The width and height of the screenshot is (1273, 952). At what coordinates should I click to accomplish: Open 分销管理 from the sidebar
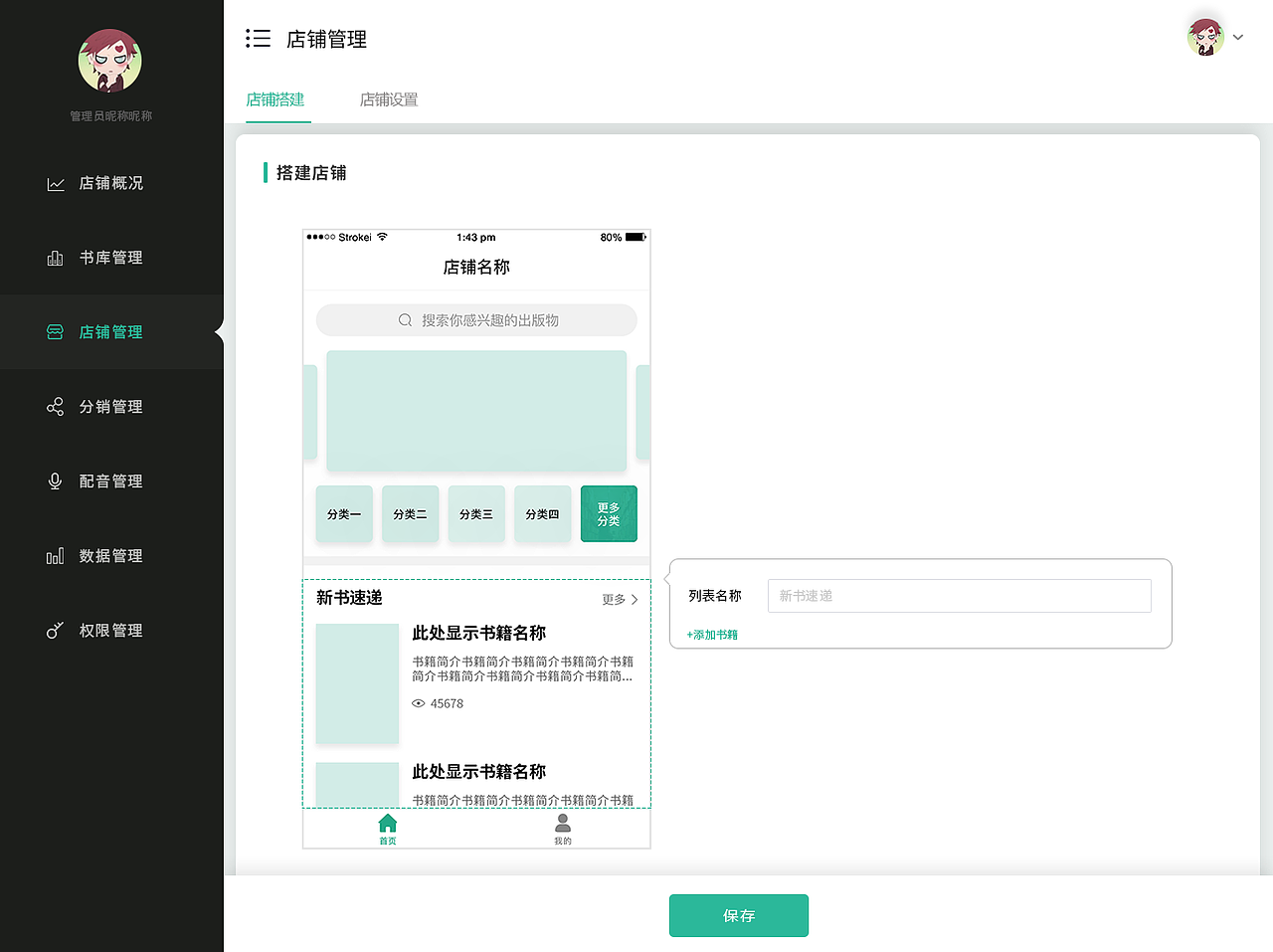coord(55,406)
